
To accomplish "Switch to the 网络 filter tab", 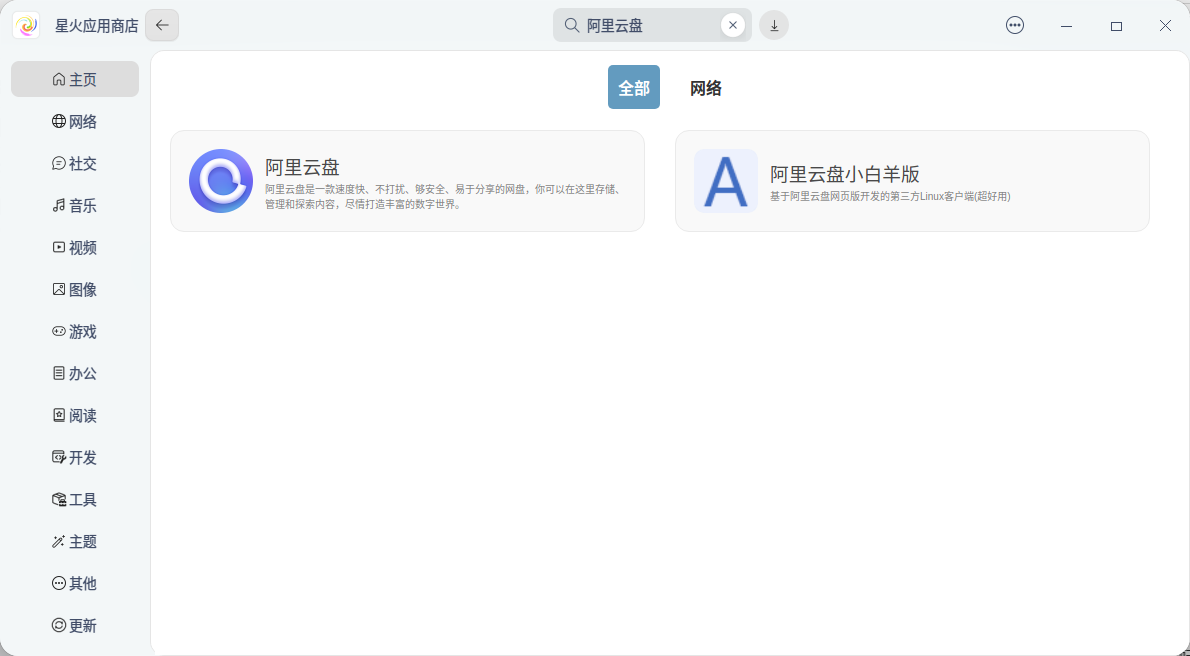I will coord(706,87).
